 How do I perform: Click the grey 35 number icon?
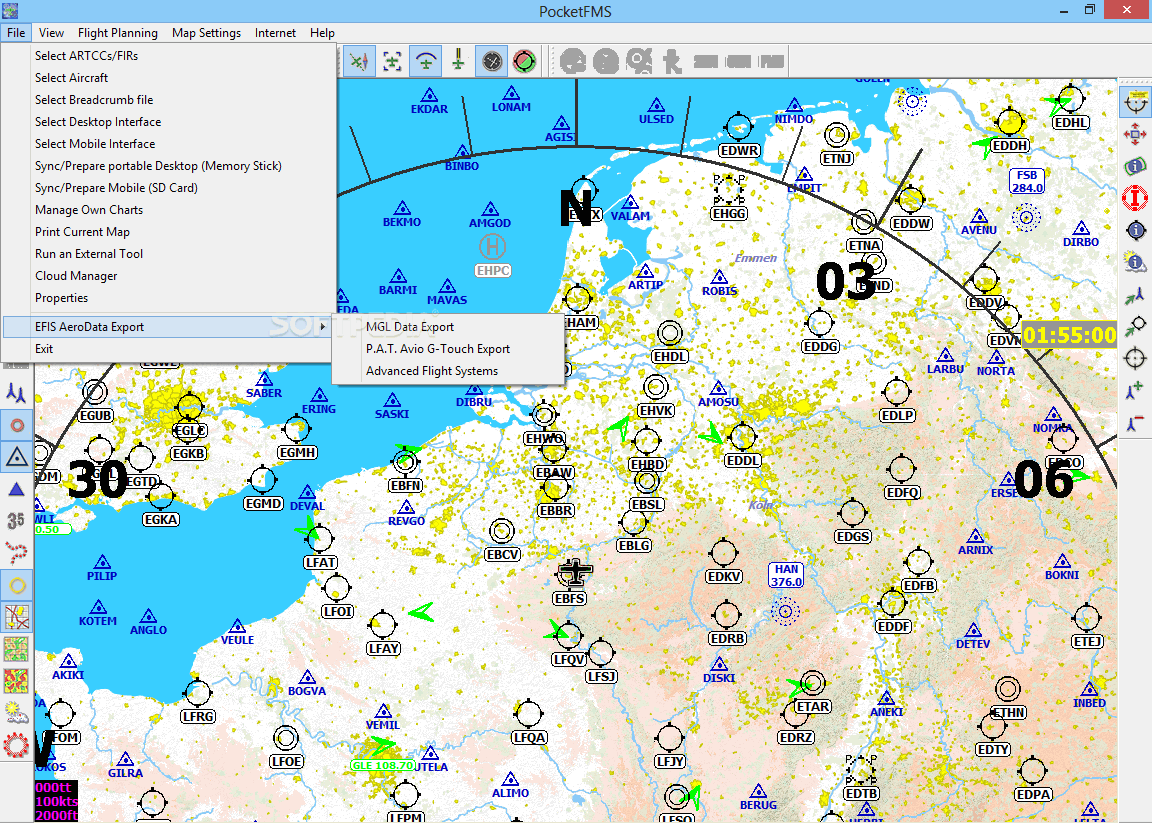click(x=16, y=521)
